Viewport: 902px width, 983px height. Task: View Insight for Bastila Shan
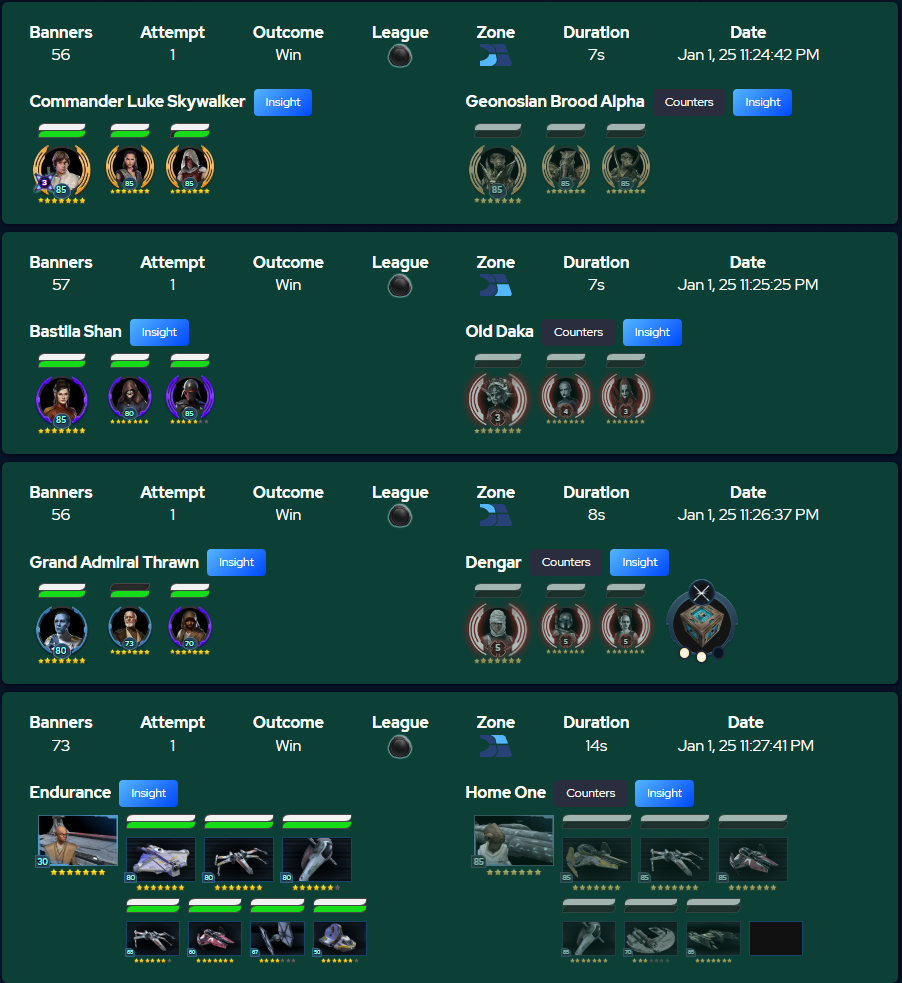coord(159,332)
